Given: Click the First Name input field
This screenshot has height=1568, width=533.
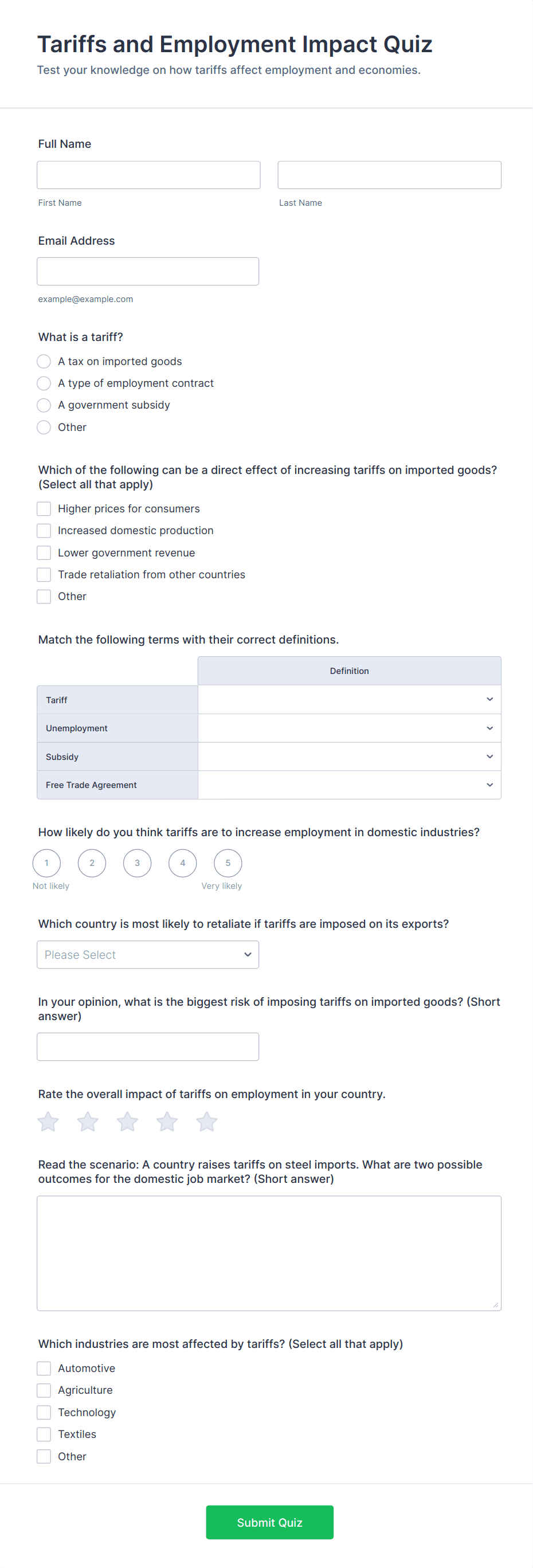Looking at the screenshot, I should click(148, 175).
